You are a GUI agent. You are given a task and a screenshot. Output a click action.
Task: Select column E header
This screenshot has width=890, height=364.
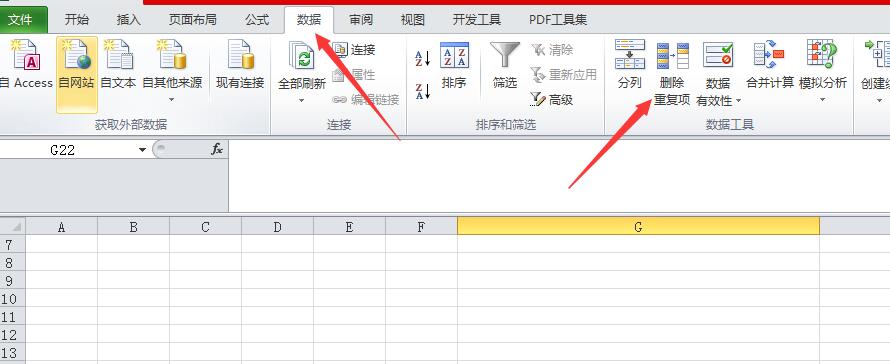350,227
